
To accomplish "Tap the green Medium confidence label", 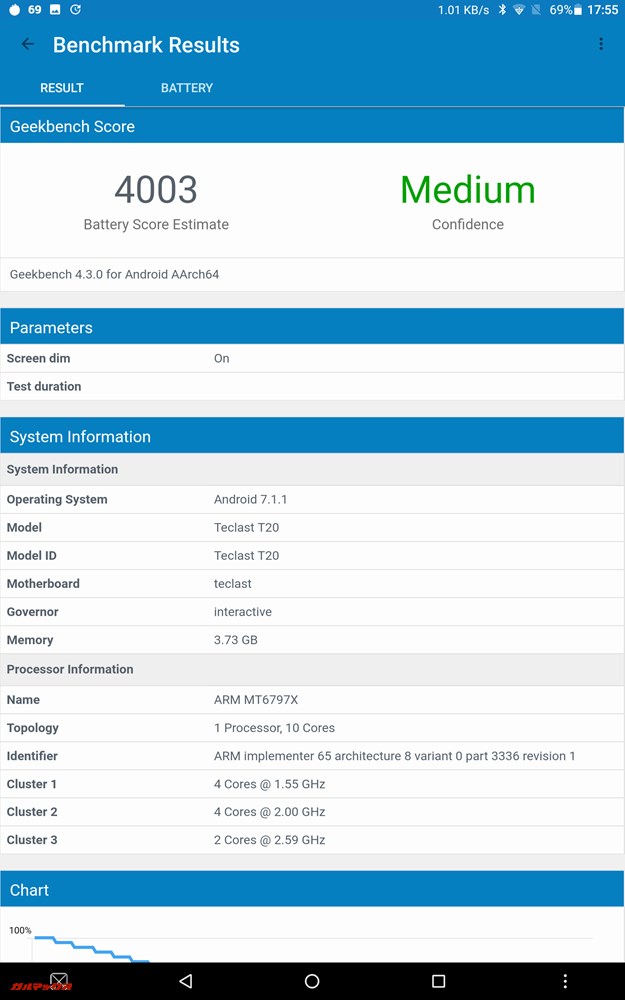I will (467, 190).
